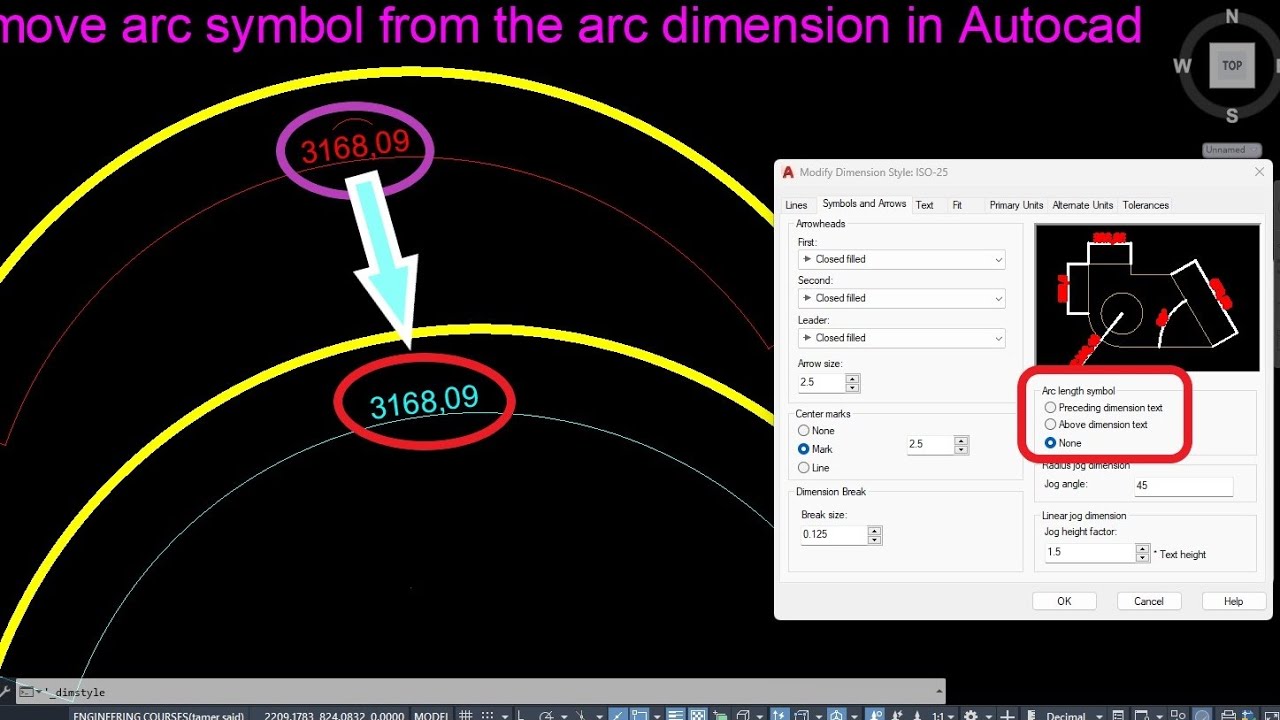
Task: Toggle ortho mode icon in status bar
Action: (521, 715)
